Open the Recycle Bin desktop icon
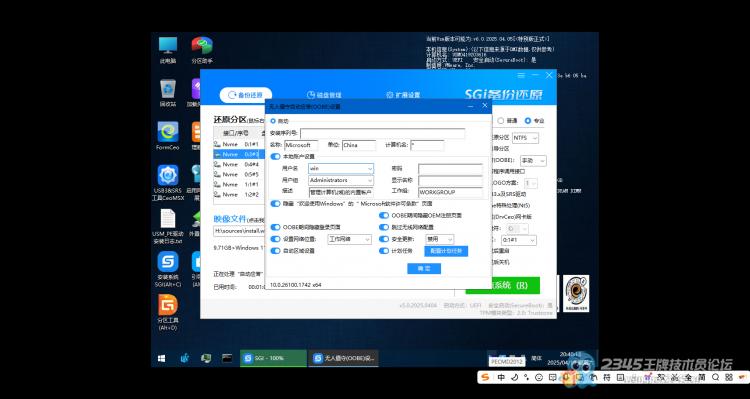The height and width of the screenshot is (399, 750). click(168, 92)
